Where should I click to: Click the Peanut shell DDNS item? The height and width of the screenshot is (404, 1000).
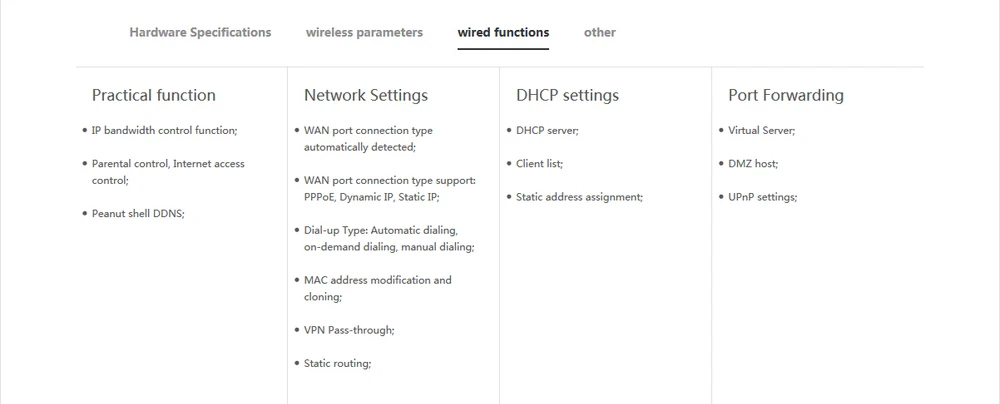coord(138,214)
